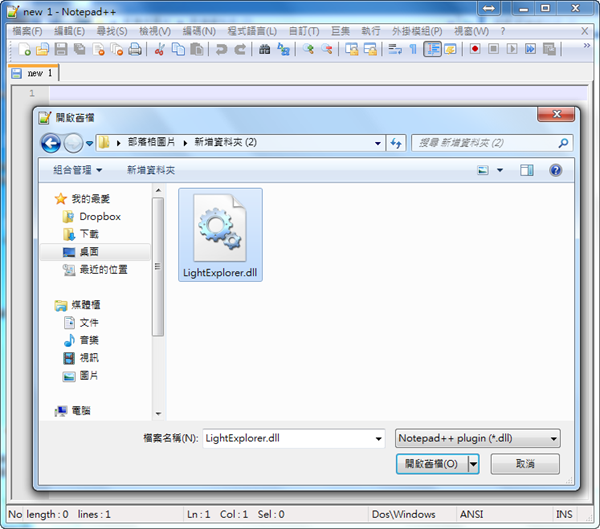Viewport: 600px width, 529px height.
Task: Select the new 1 document tab
Action: pyautogui.click(x=33, y=73)
